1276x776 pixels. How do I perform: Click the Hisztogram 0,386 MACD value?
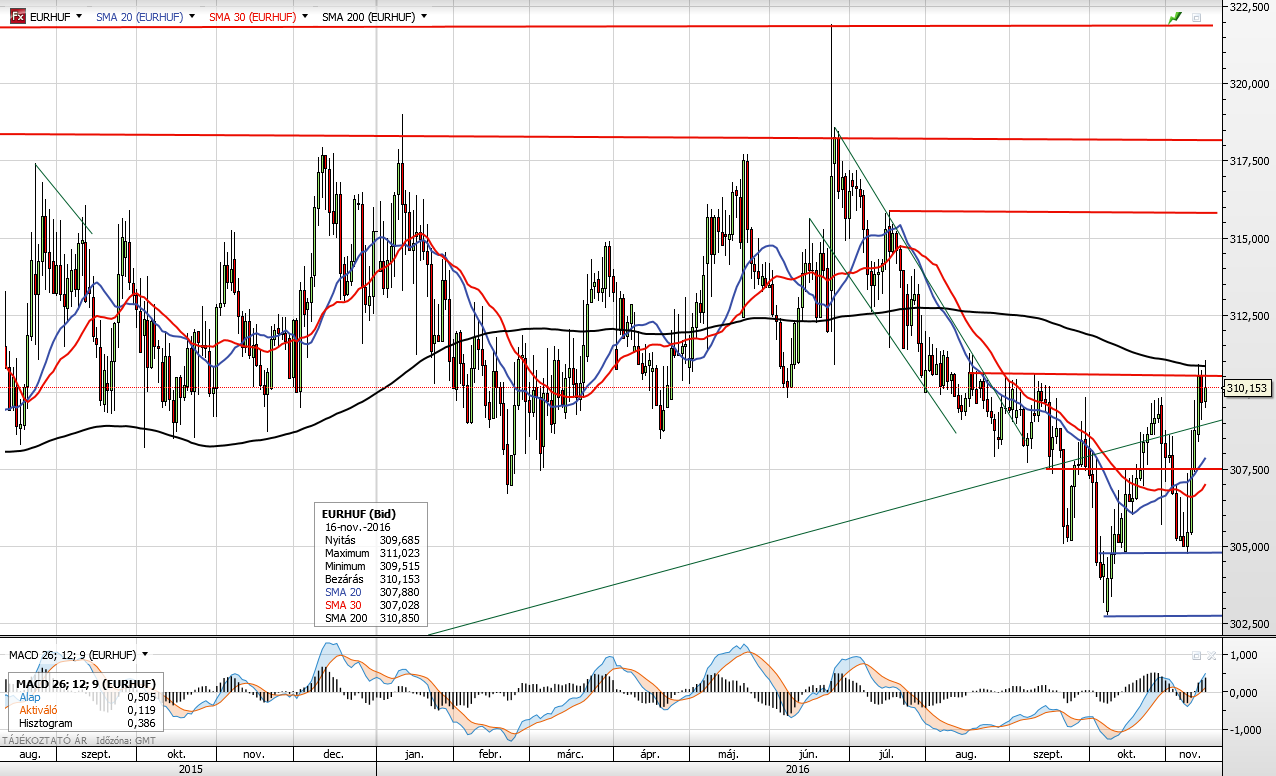pyautogui.click(x=85, y=721)
